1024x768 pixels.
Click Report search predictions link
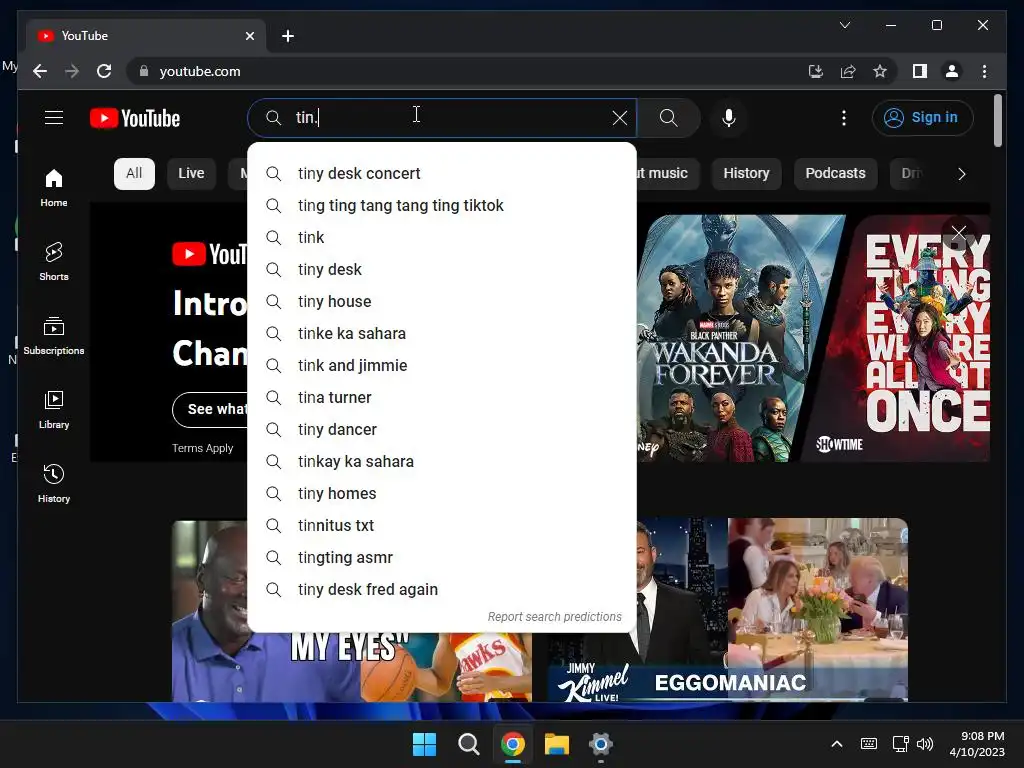554,616
